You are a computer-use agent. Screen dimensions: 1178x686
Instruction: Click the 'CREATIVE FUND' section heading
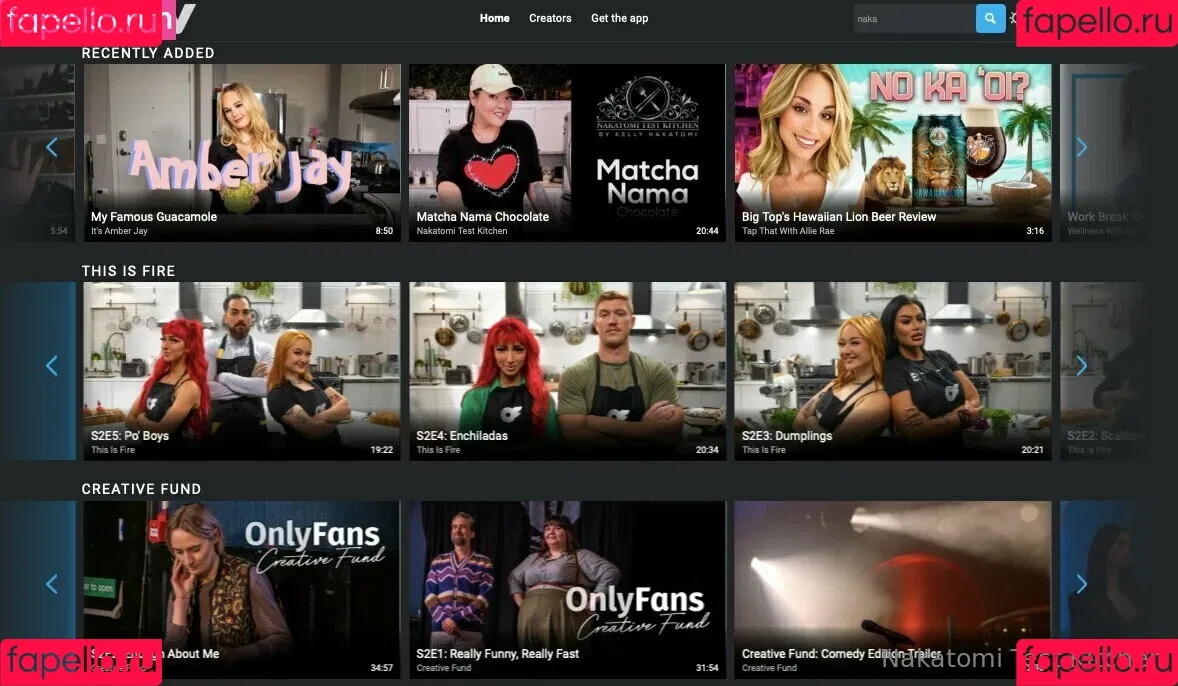tap(141, 488)
